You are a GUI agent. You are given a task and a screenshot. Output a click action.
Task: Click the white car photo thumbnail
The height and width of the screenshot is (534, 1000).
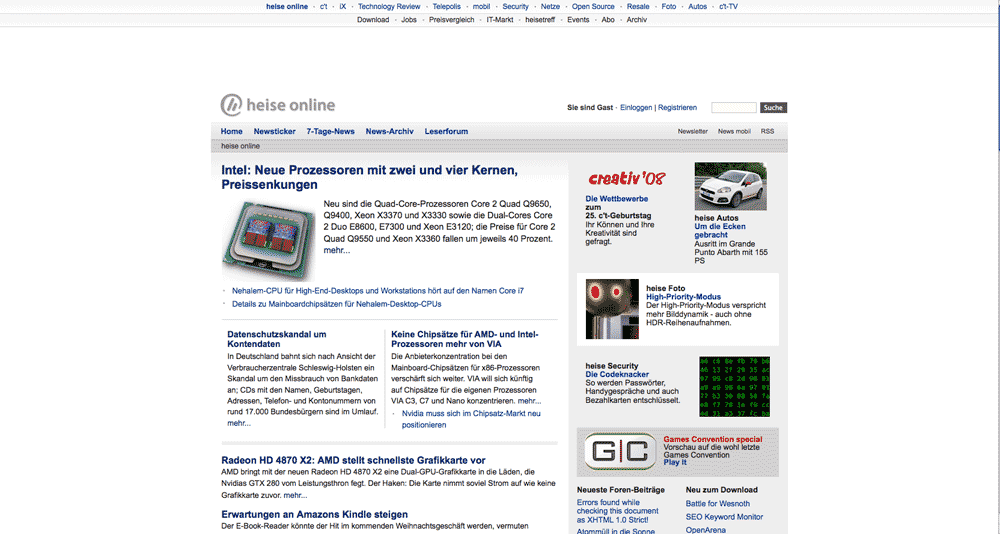730,186
